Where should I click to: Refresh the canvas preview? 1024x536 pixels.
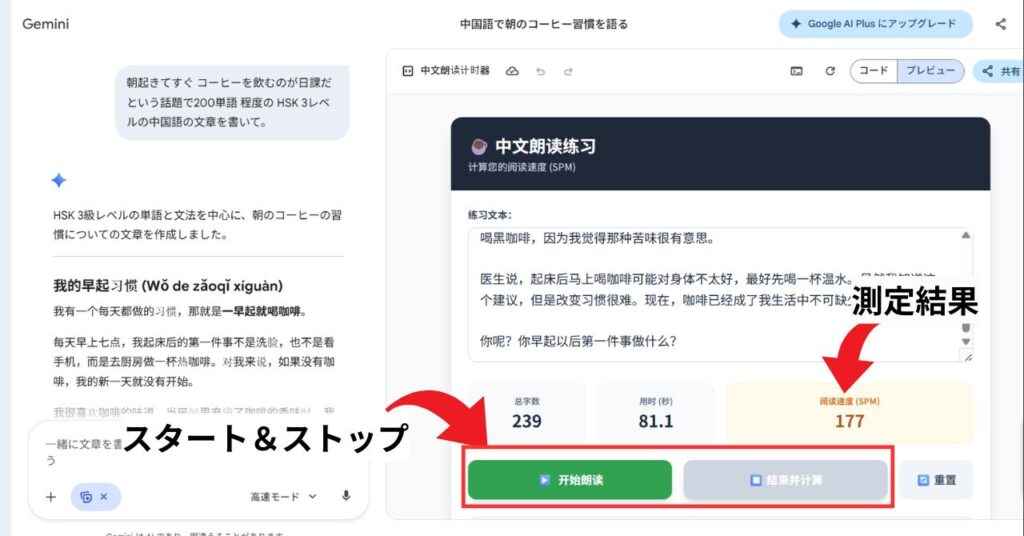coord(829,71)
